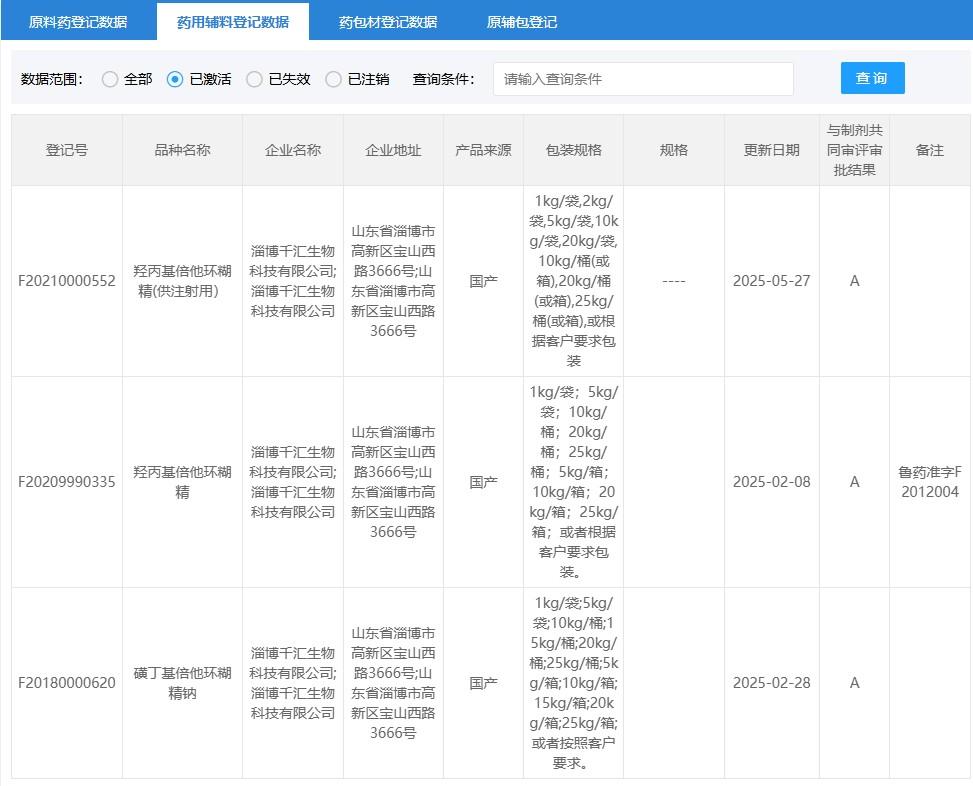Viewport: 973px width, 786px height.
Task: Click the ---- specification cell
Action: [674, 281]
